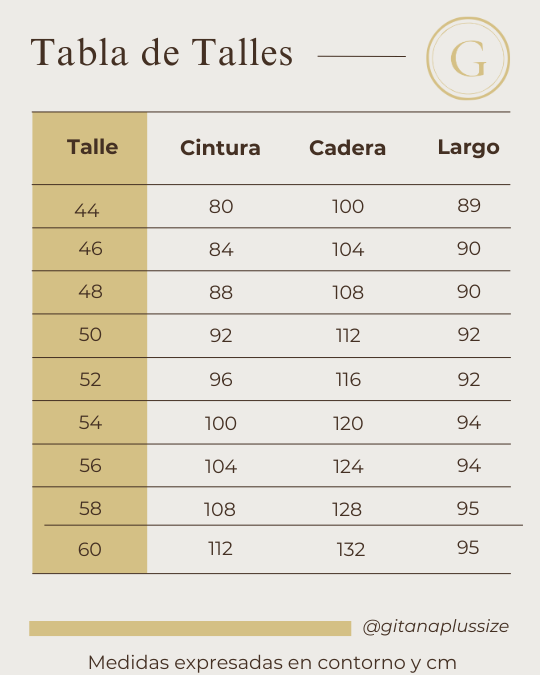
Task: Click size 54 in the Talle column
Action: (90, 423)
